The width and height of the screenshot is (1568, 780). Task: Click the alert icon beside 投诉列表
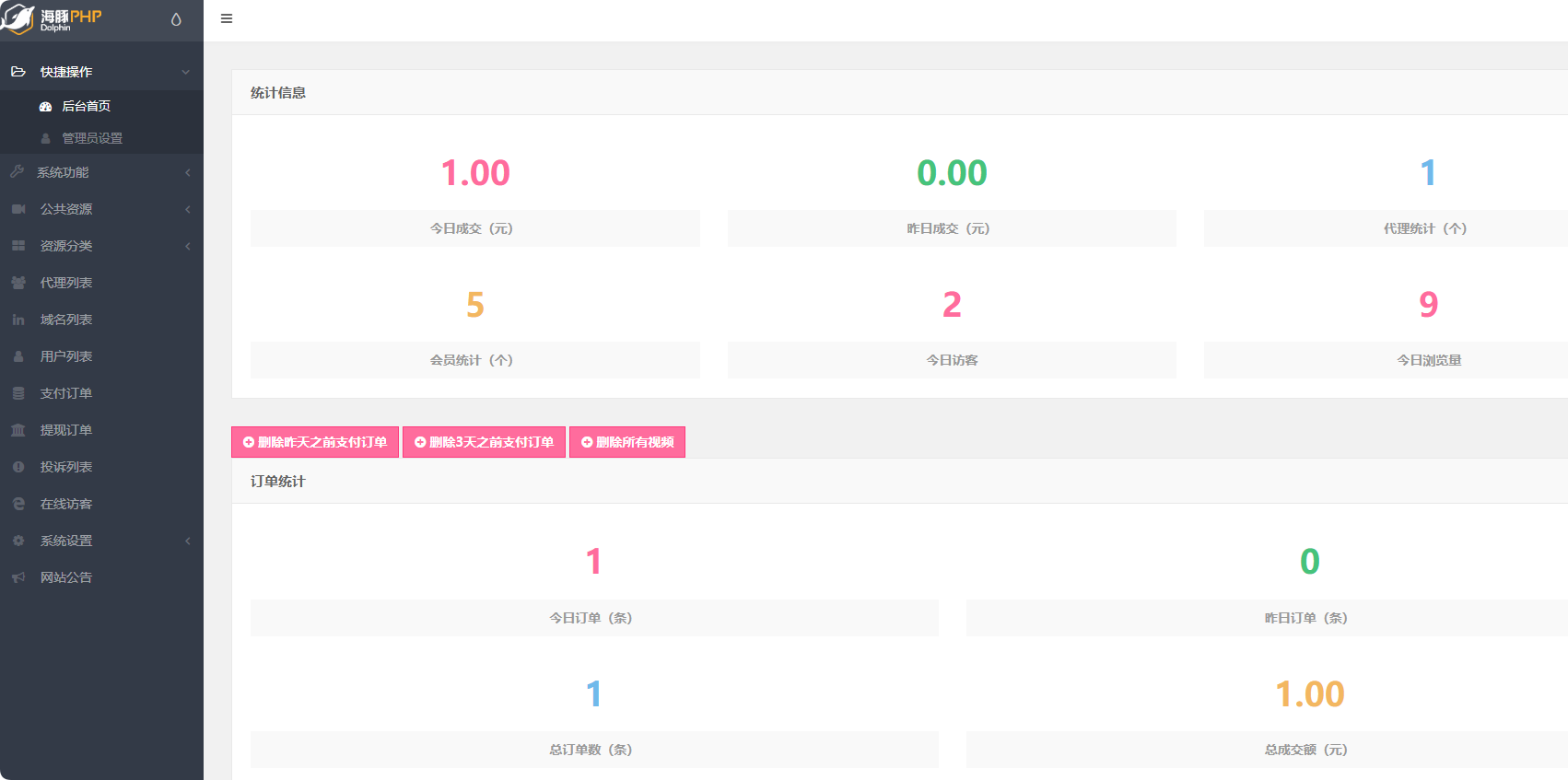tap(18, 467)
